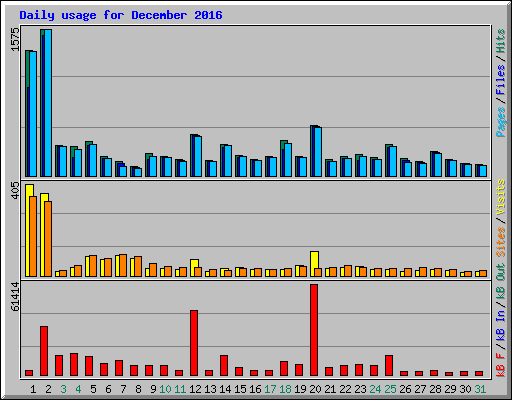Click the yellow visits bar for day 1
The height and width of the screenshot is (400, 512).
[28, 231]
